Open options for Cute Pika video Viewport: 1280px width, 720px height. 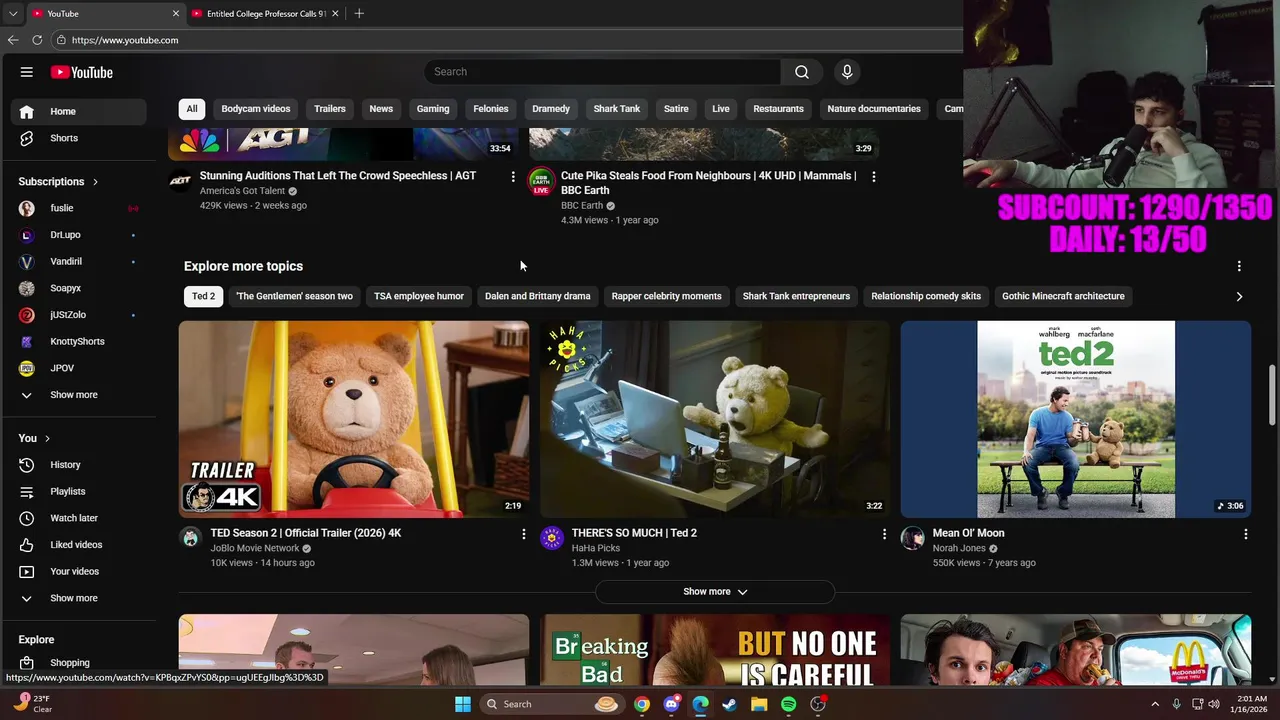click(x=874, y=177)
